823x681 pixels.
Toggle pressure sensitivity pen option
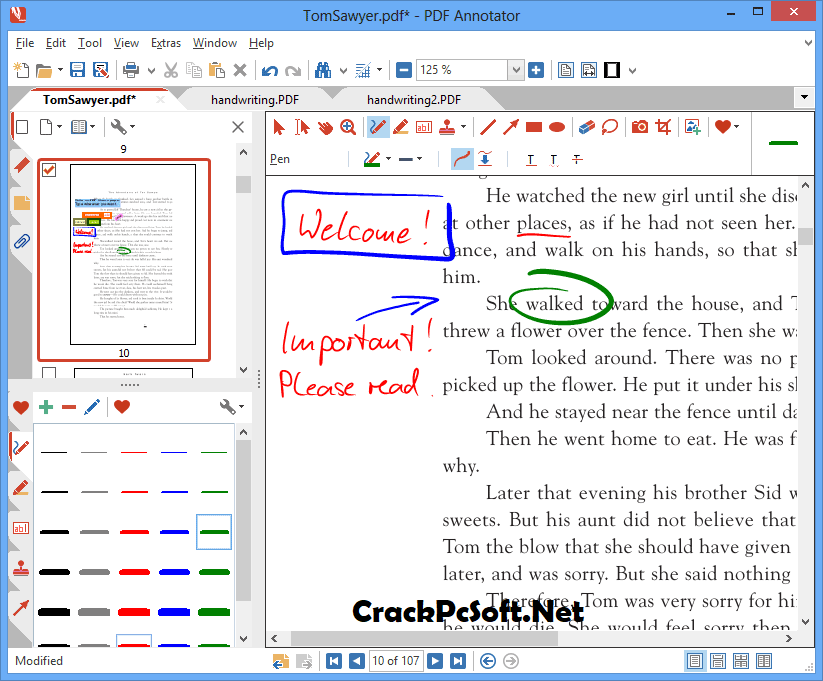coord(485,159)
